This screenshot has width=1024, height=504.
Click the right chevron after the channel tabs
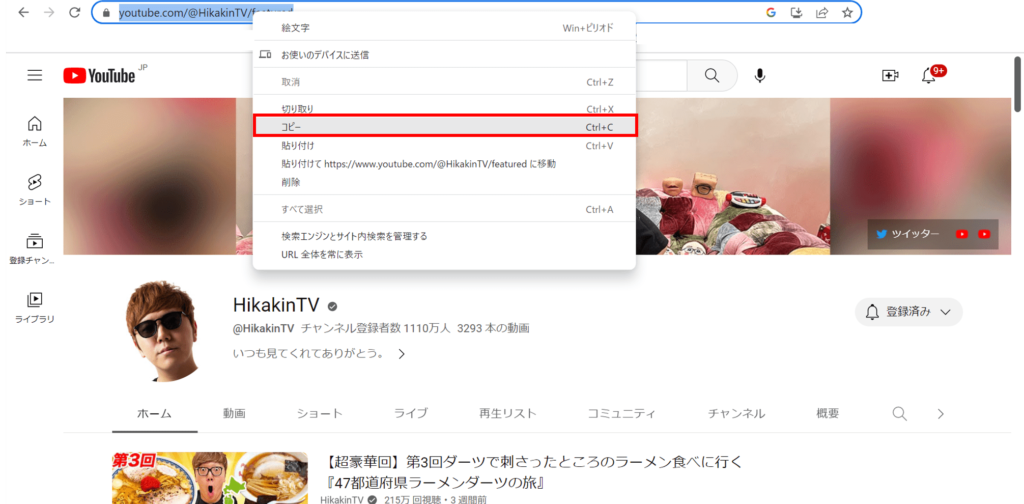(940, 413)
